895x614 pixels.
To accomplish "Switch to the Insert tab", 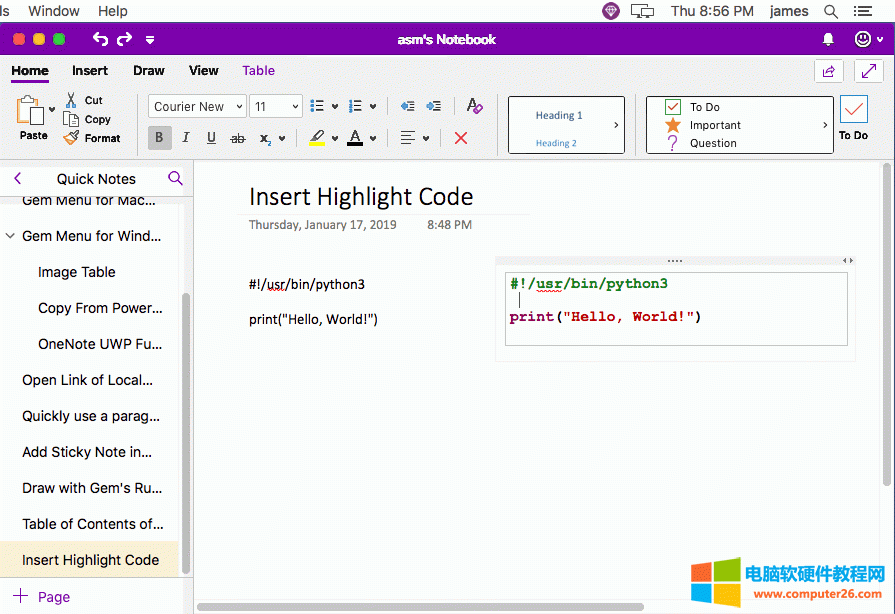I will [x=90, y=71].
